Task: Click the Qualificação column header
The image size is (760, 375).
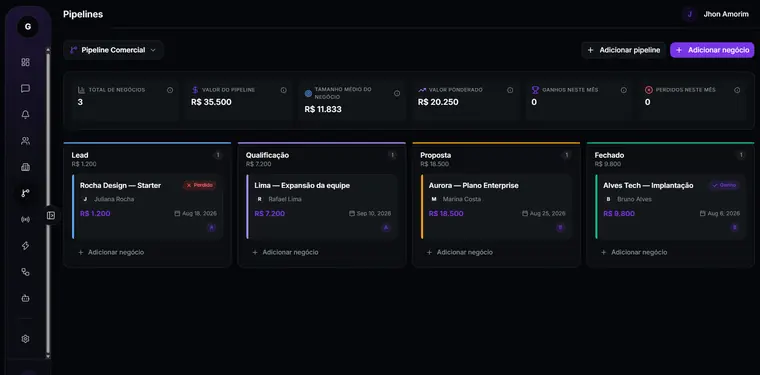Action: [267, 155]
